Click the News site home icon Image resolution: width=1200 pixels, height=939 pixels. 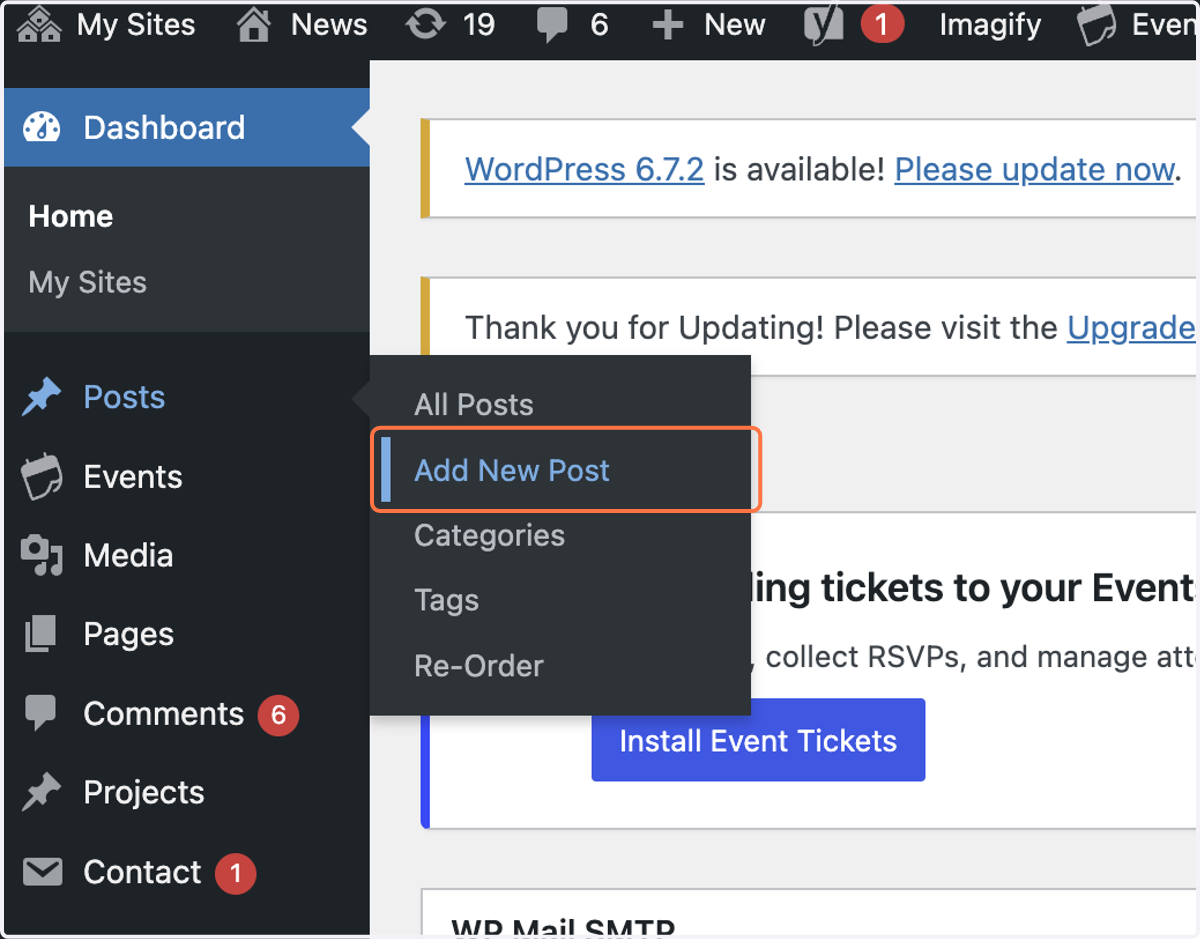[254, 24]
